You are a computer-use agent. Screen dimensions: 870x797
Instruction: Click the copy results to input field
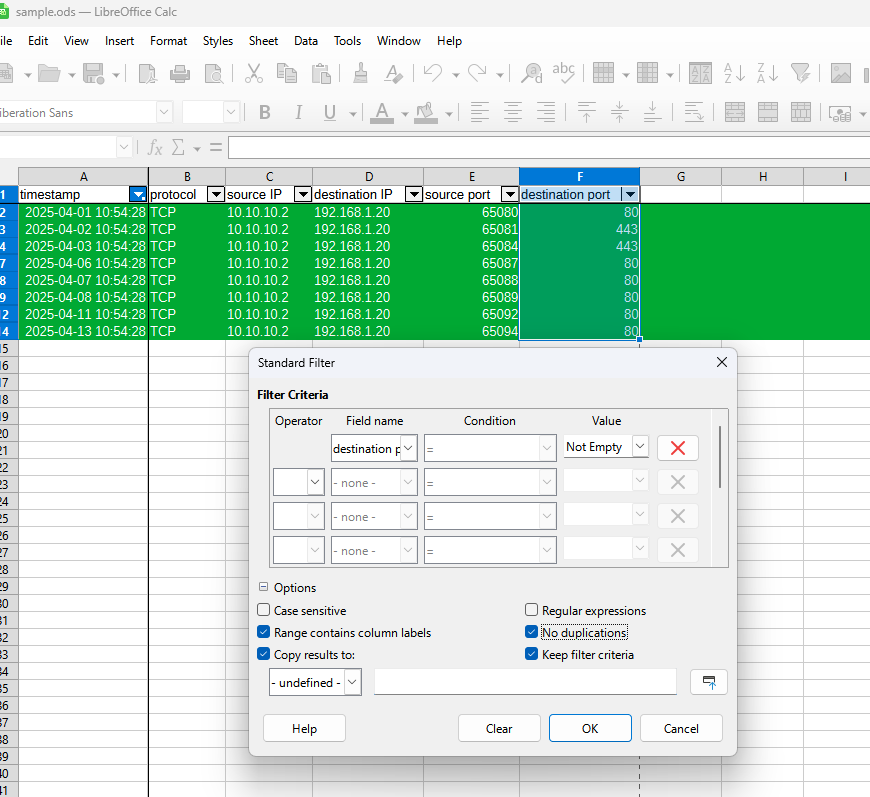click(x=525, y=682)
